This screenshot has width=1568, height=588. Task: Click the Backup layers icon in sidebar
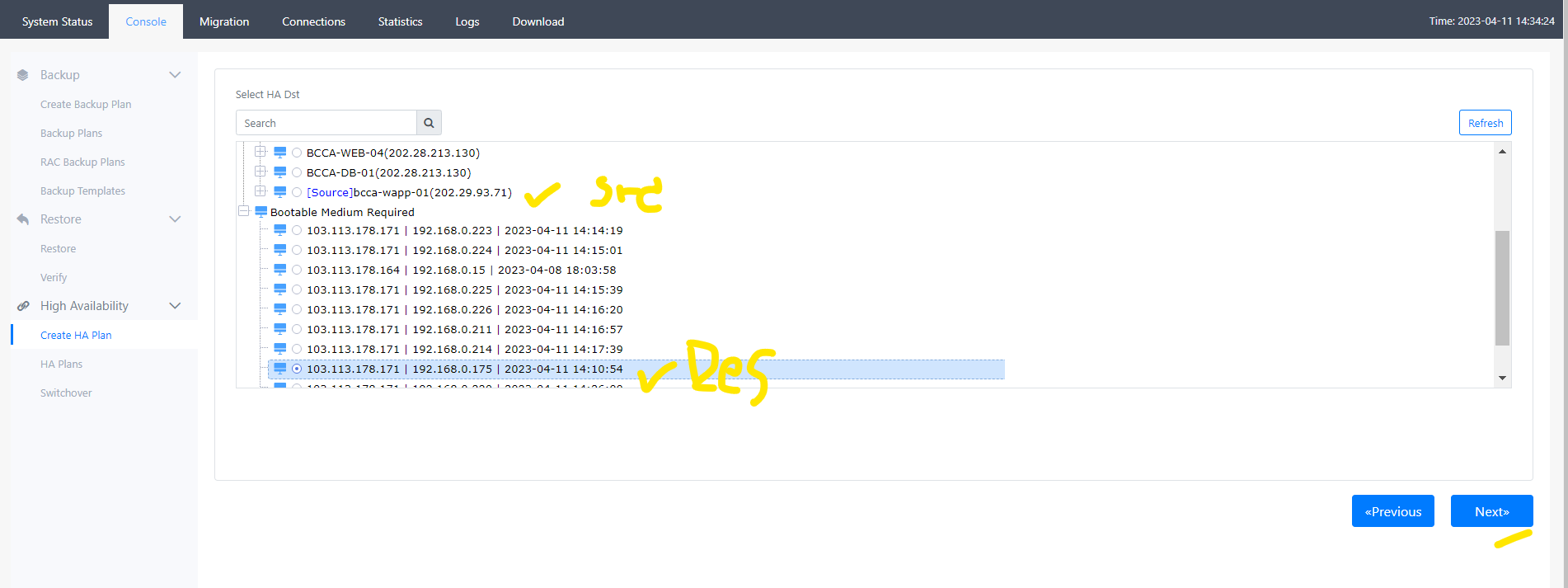coord(23,75)
